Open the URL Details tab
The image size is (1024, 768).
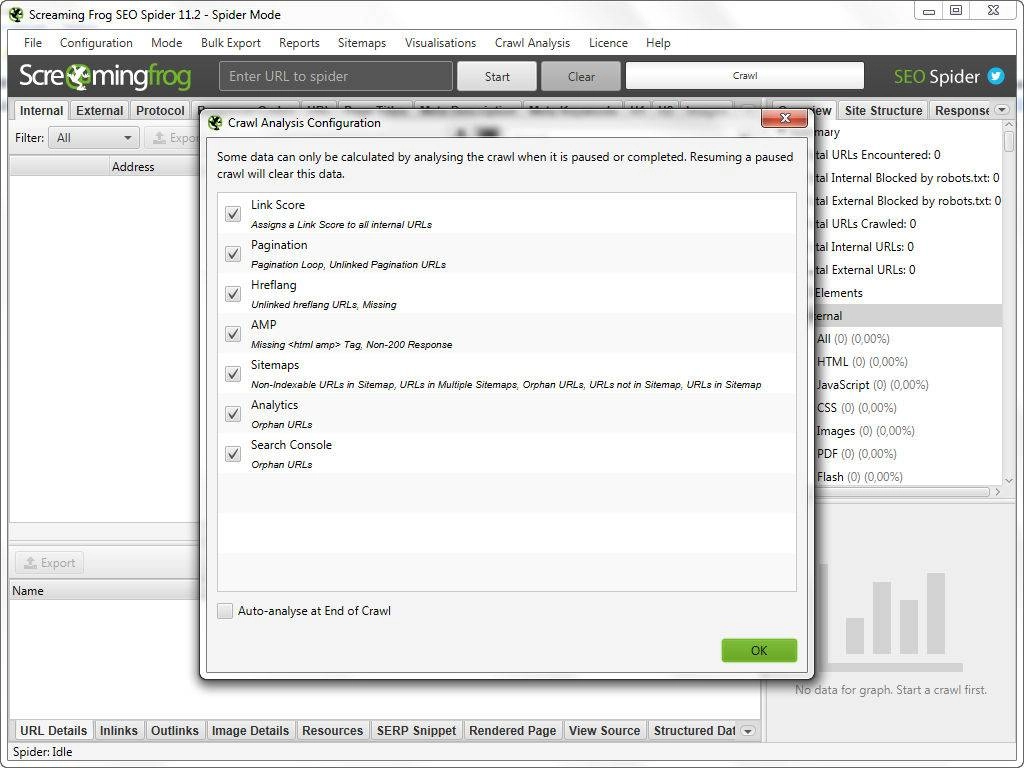[53, 731]
